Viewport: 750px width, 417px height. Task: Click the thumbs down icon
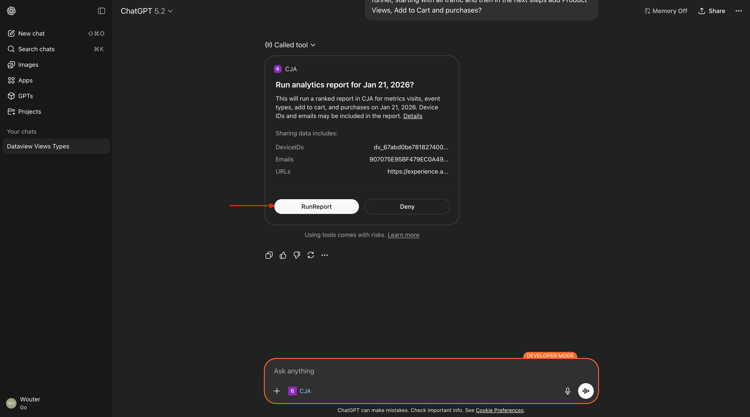coord(297,255)
